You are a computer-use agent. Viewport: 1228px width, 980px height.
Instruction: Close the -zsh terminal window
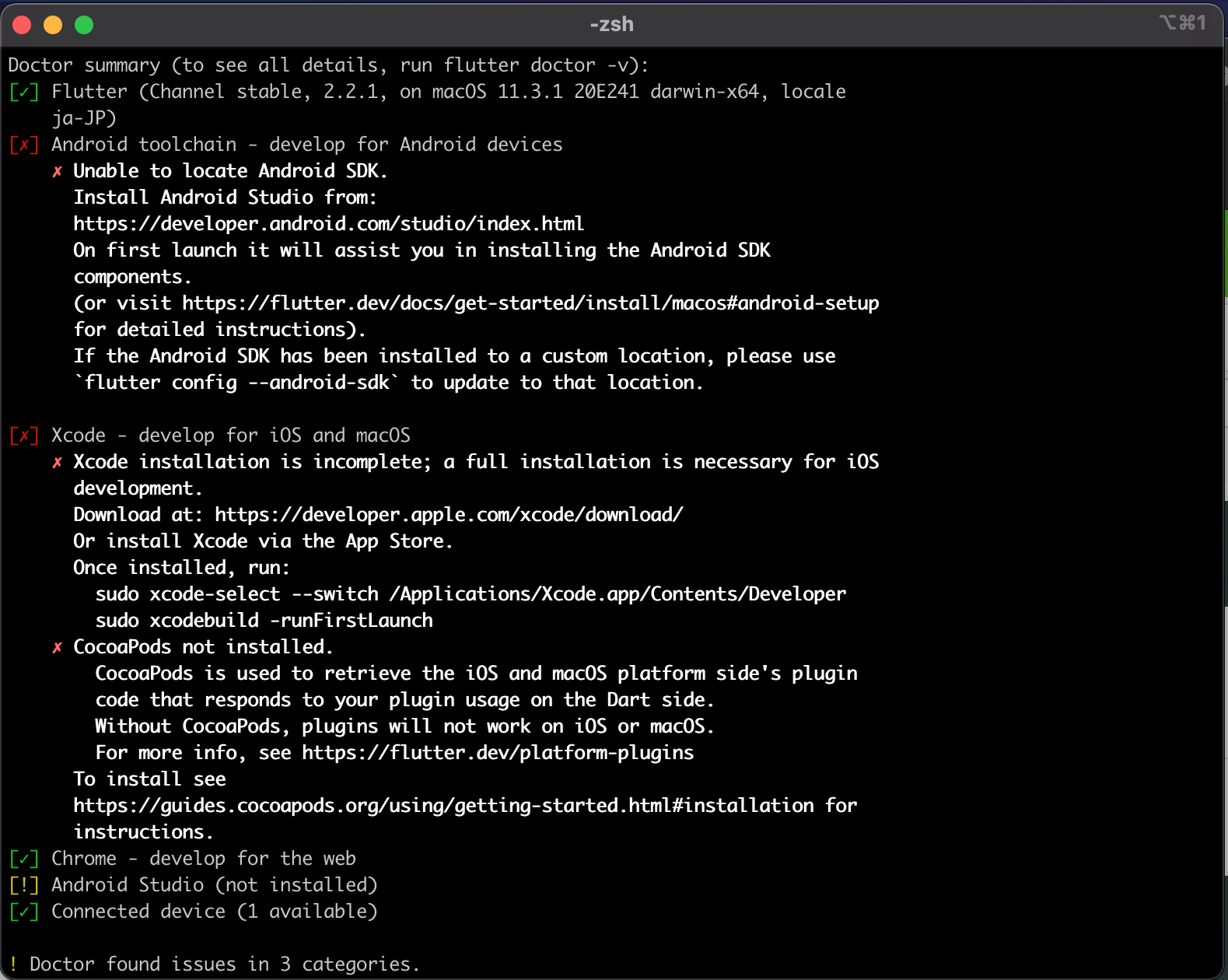tap(22, 25)
